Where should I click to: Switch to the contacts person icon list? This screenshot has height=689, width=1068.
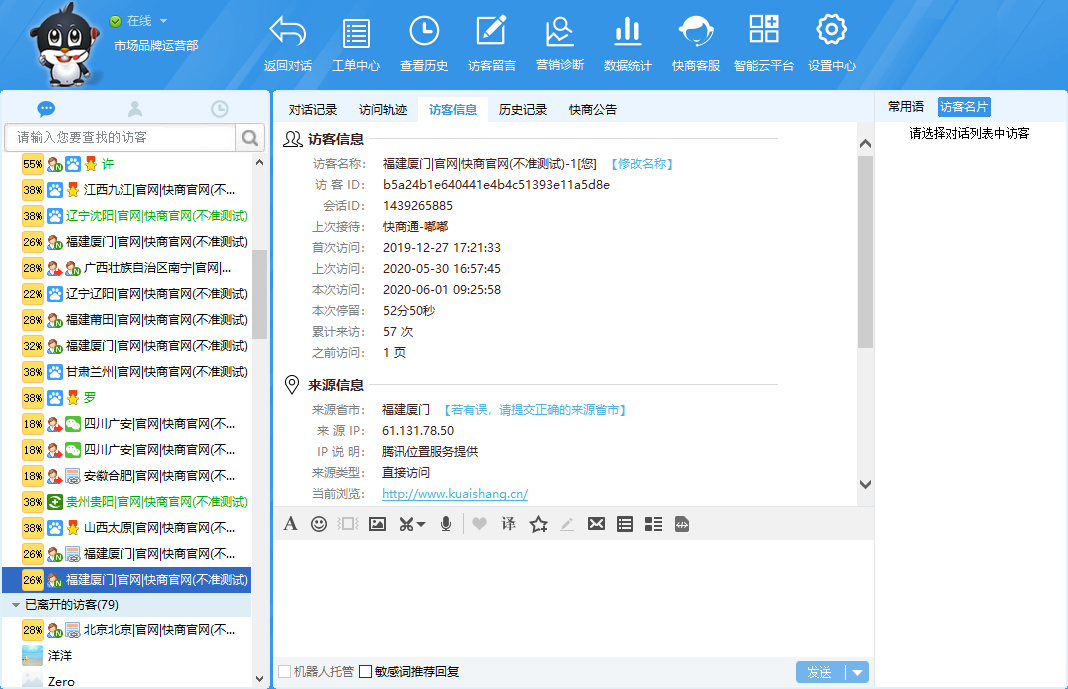pos(135,108)
